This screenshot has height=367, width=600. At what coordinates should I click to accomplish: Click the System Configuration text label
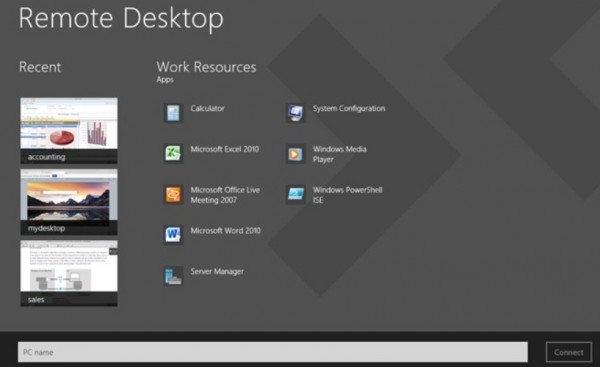pyautogui.click(x=349, y=108)
